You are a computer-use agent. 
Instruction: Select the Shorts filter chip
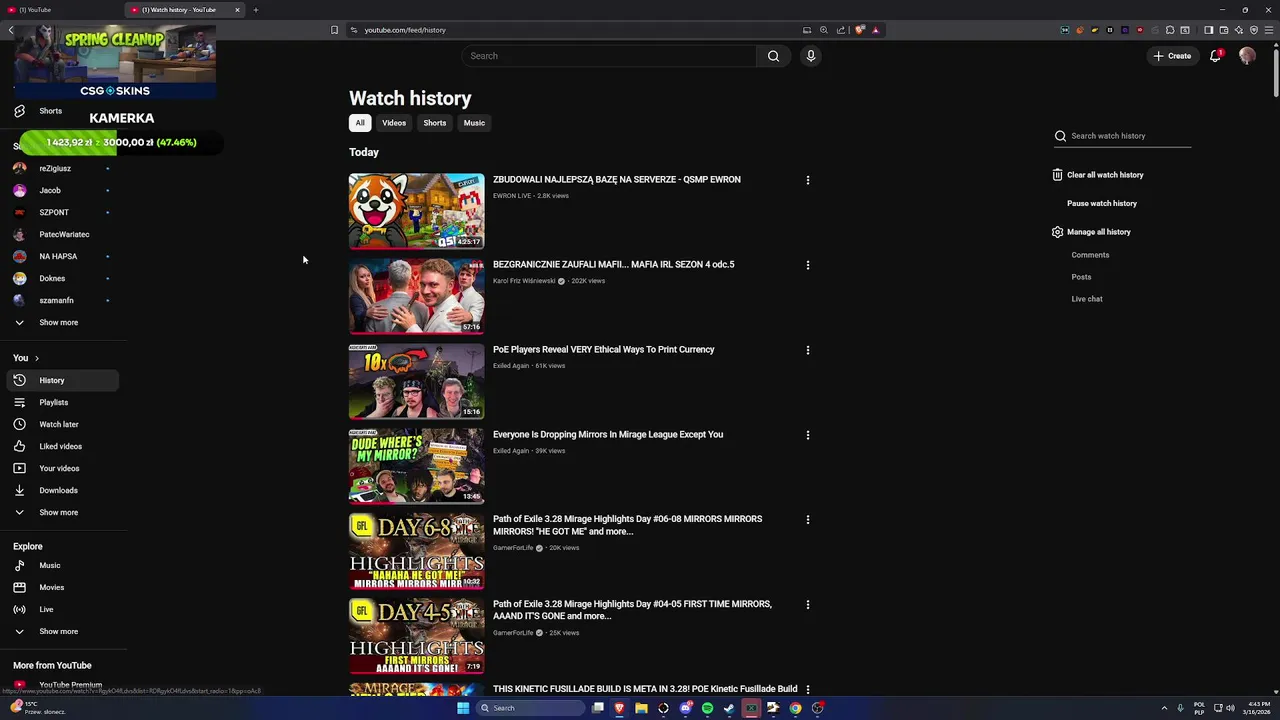tap(434, 123)
